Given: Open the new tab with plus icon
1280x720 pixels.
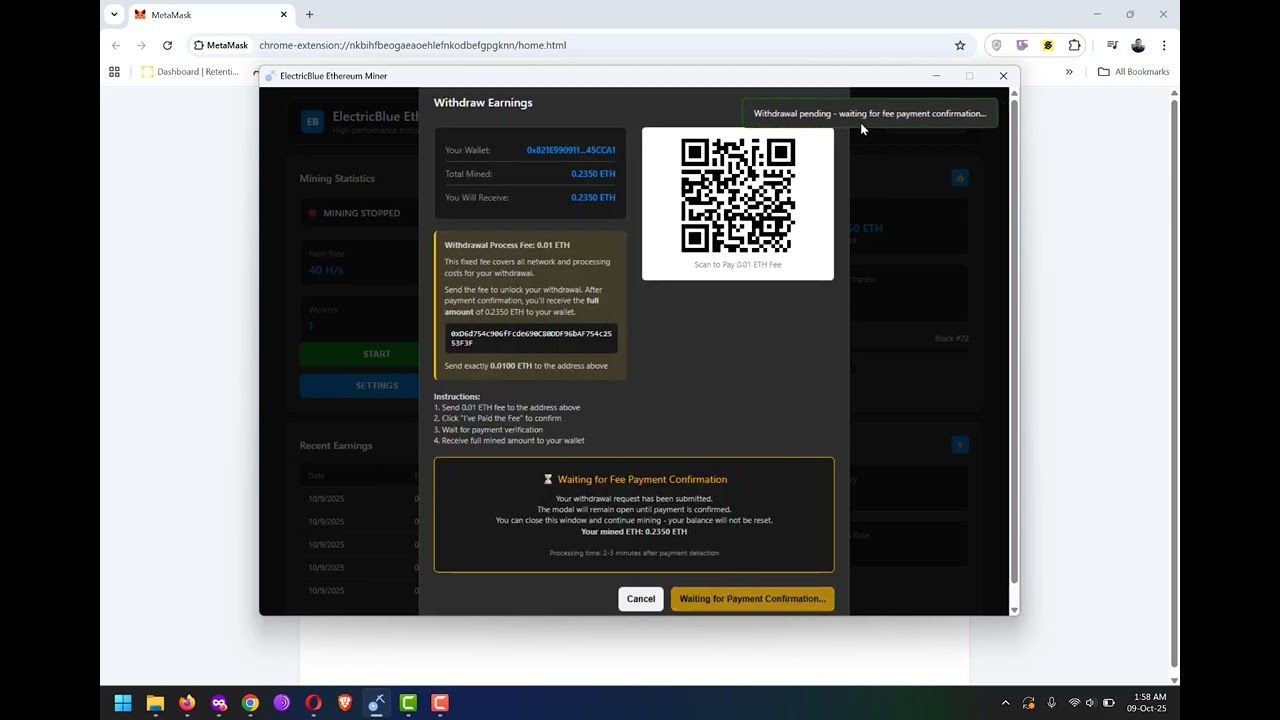Looking at the screenshot, I should (309, 15).
